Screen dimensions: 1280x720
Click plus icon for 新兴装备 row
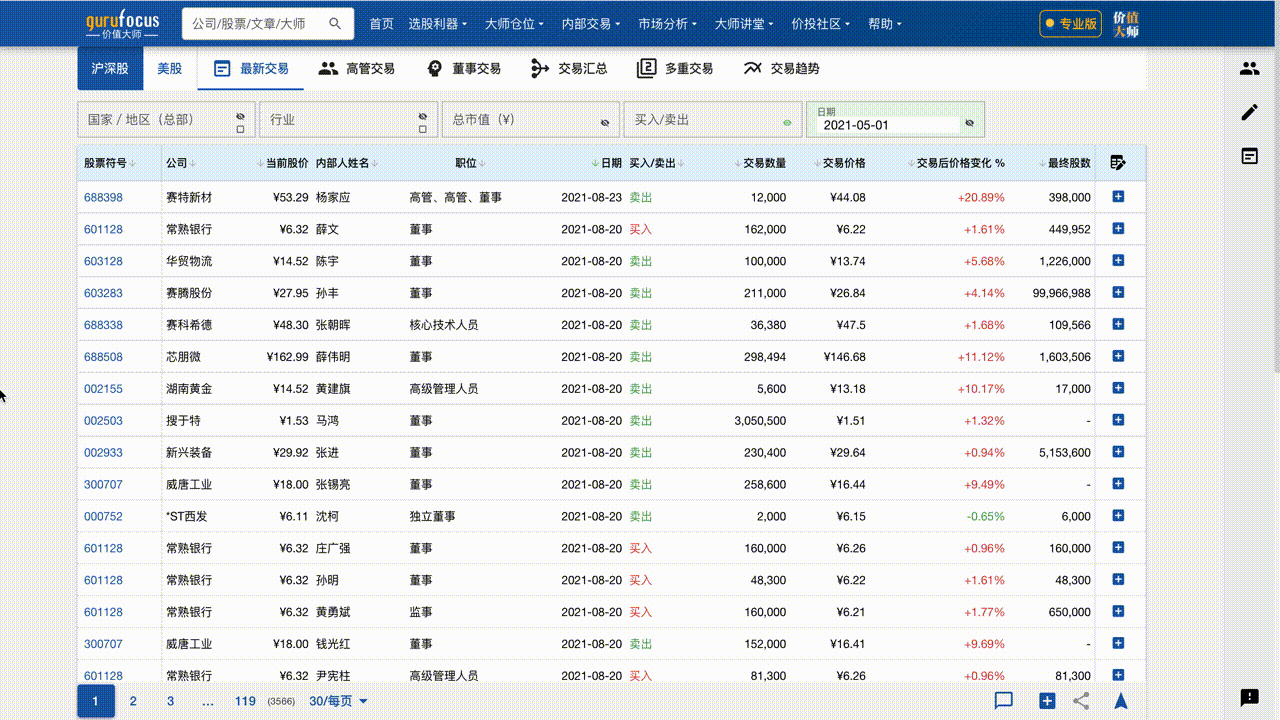(x=1118, y=452)
